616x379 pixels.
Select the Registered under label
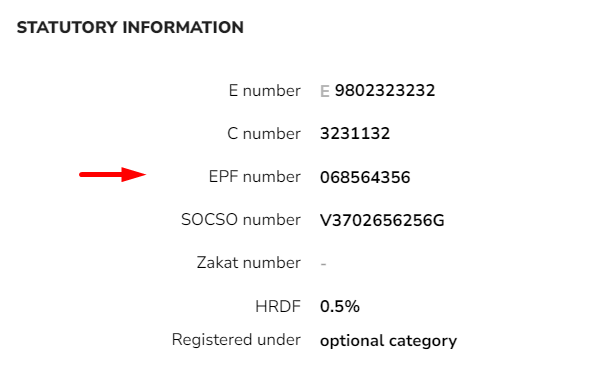236,340
